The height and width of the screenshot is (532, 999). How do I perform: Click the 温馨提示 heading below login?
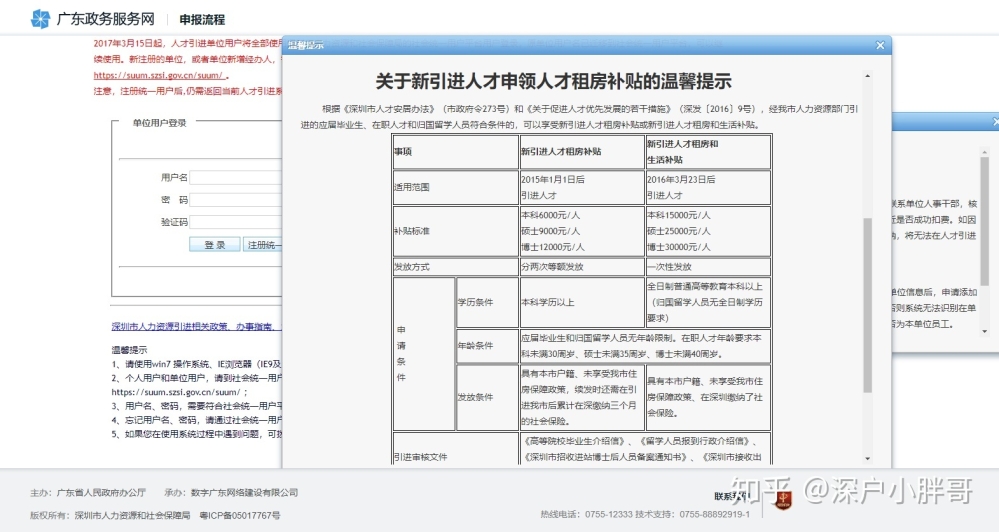click(129, 350)
